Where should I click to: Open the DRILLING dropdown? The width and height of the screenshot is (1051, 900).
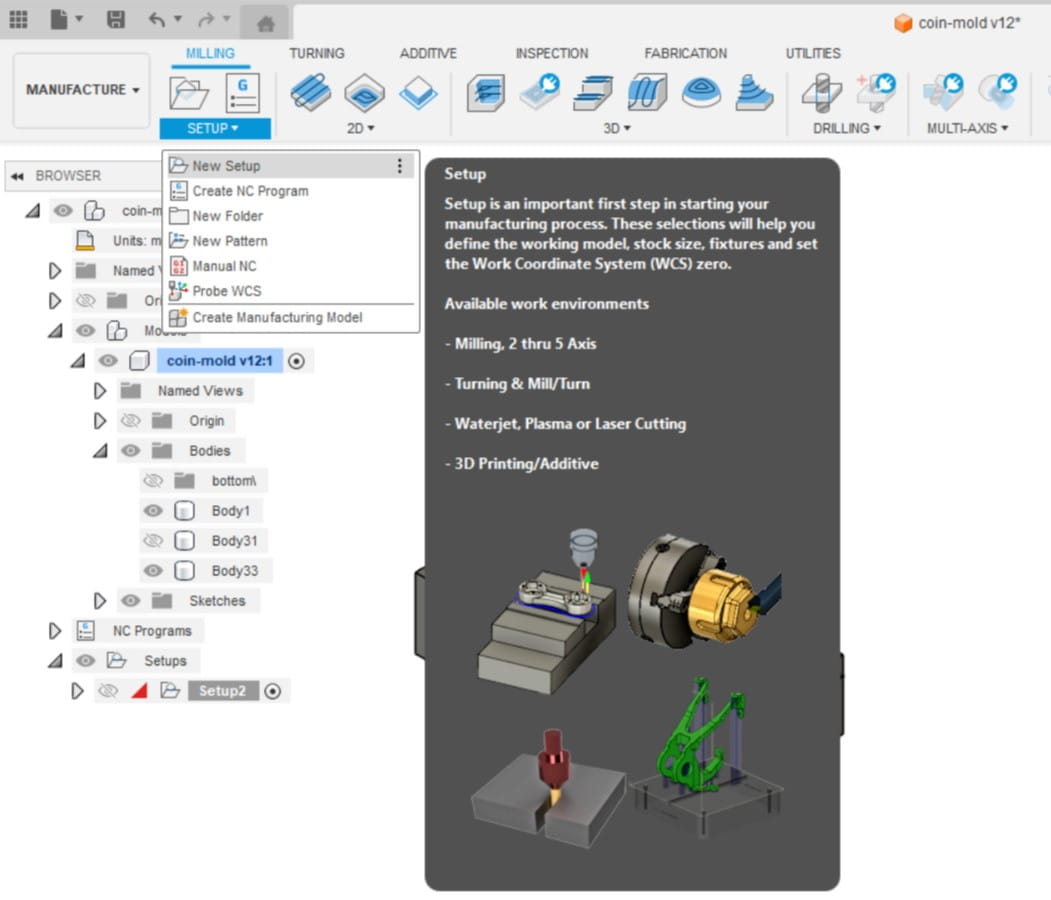point(847,128)
